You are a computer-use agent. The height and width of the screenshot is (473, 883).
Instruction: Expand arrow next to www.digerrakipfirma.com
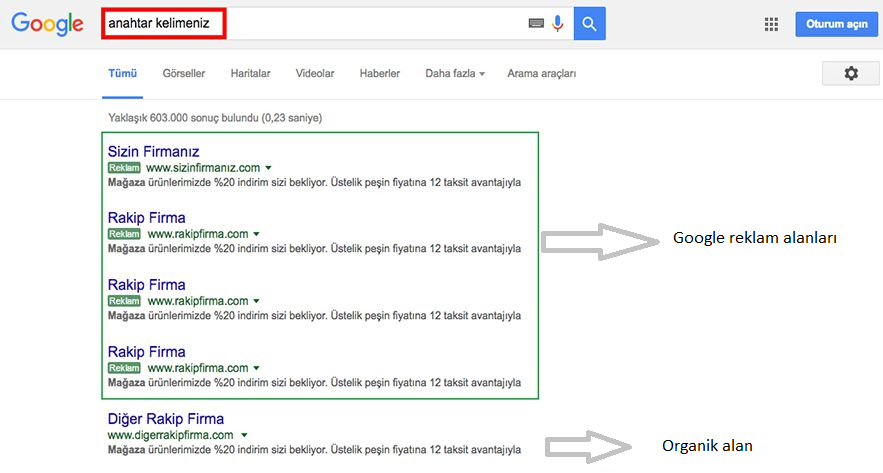[x=244, y=435]
